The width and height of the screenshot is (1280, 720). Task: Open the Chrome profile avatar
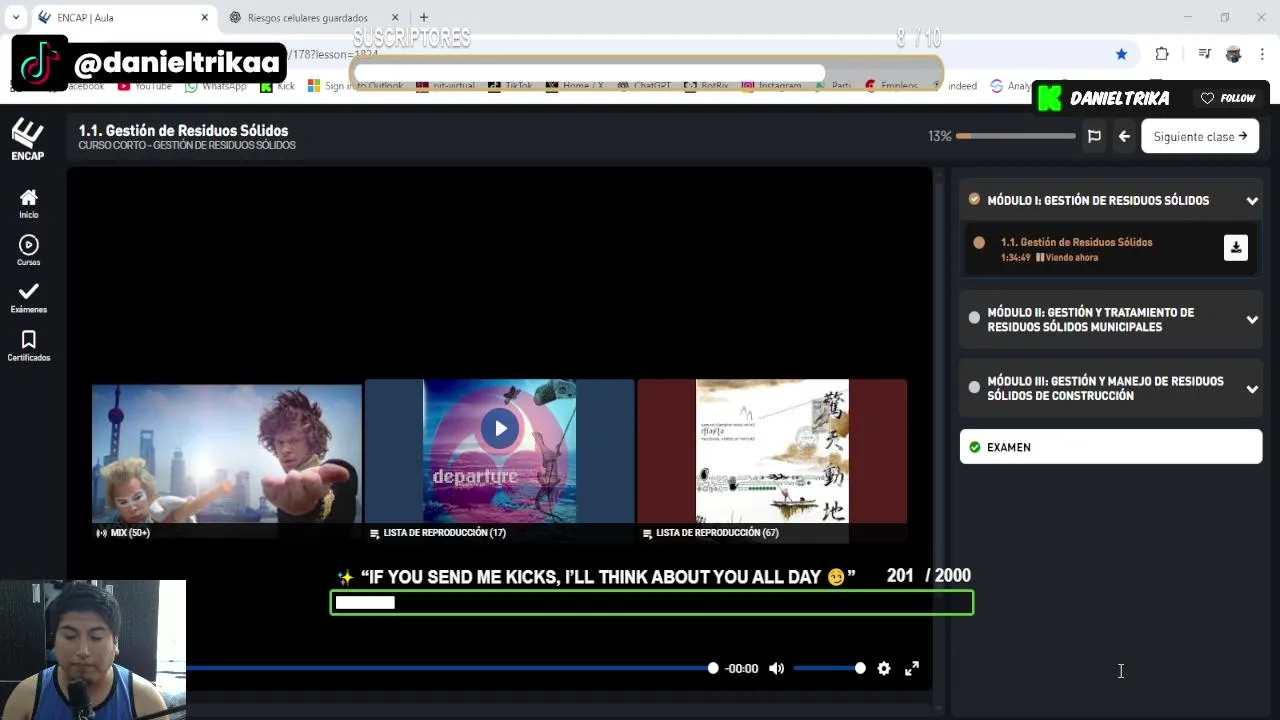pyautogui.click(x=1234, y=54)
